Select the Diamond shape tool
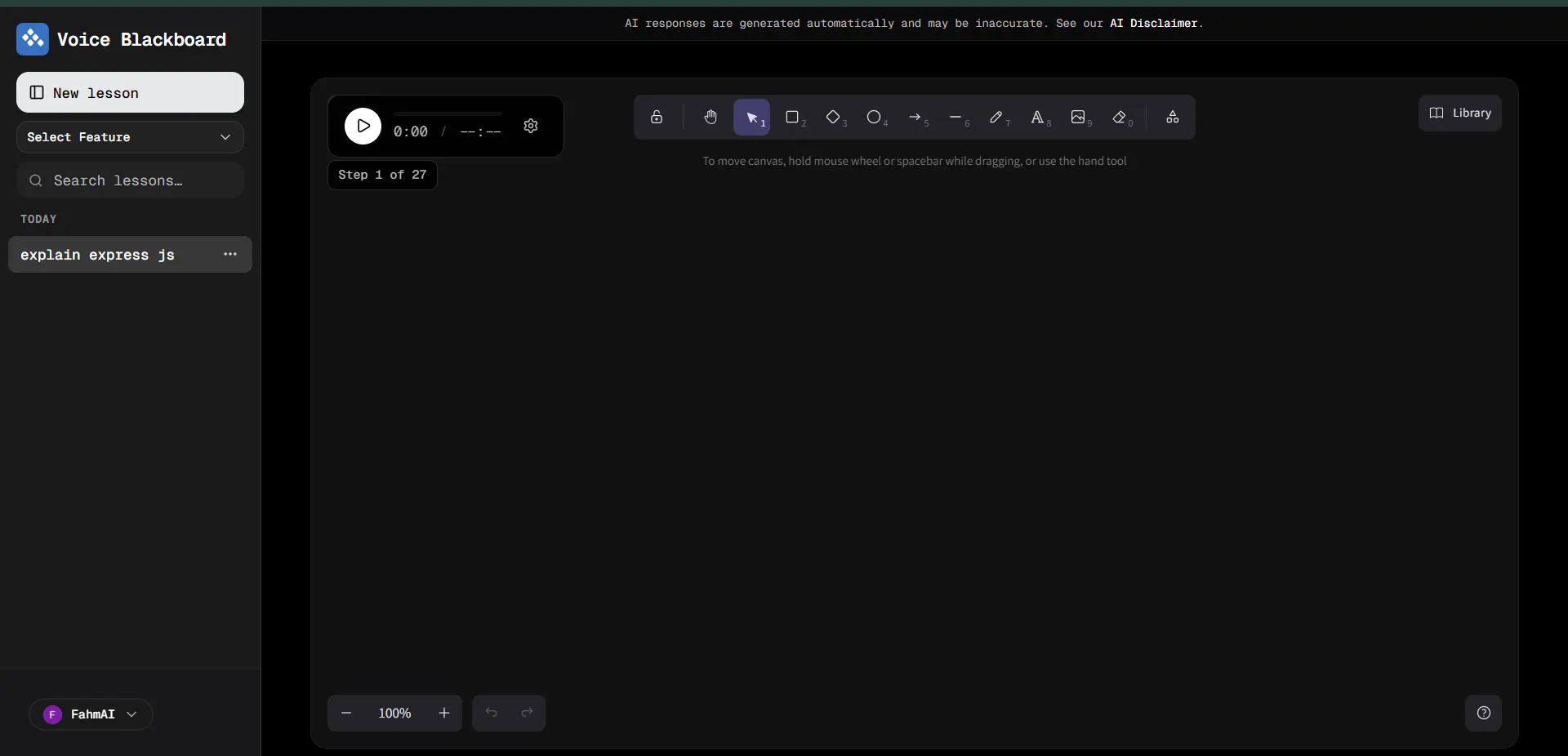Screen dimensions: 1568x756 click(x=833, y=118)
